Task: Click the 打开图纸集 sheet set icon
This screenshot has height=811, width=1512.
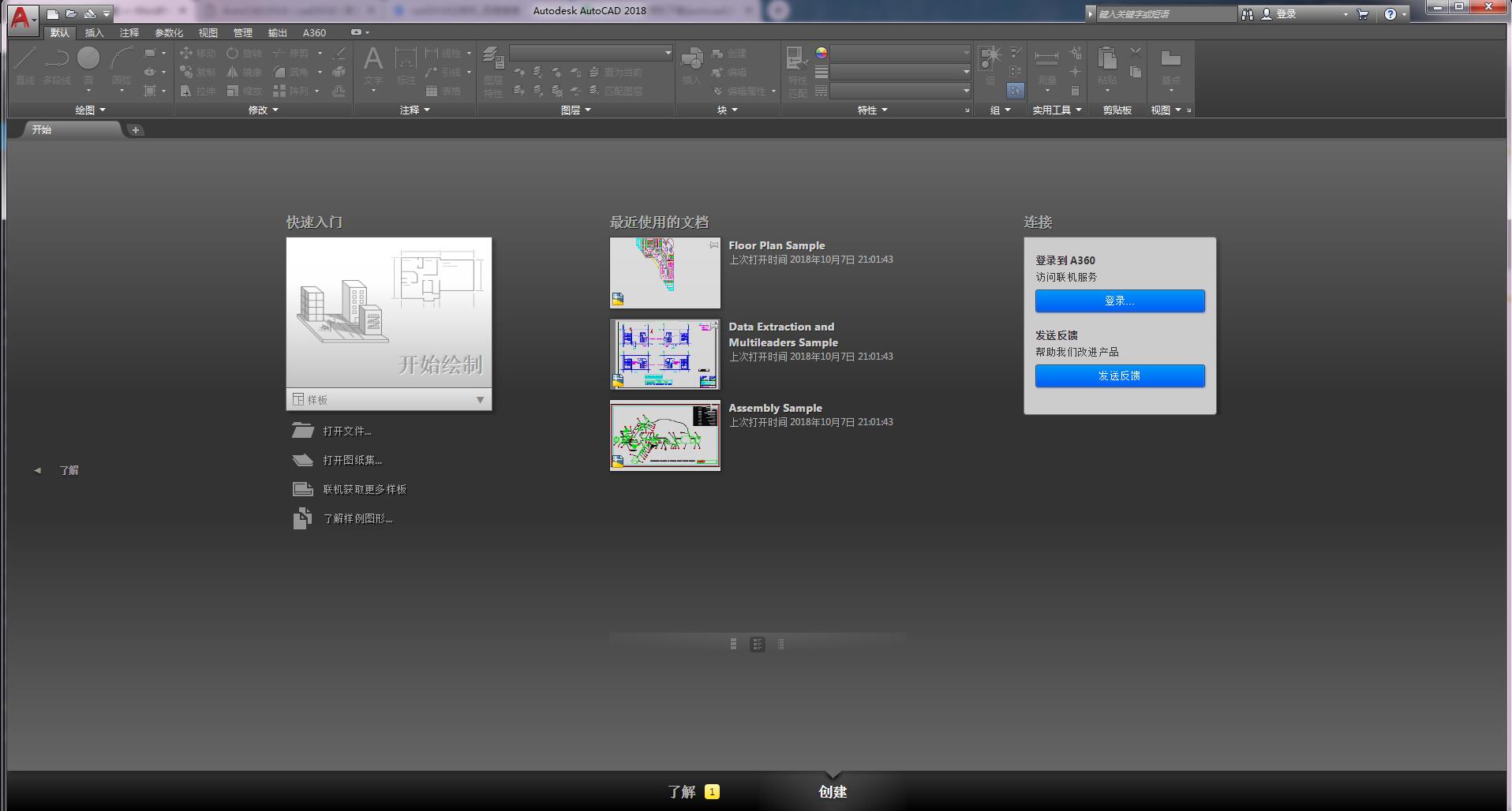Action: click(303, 460)
